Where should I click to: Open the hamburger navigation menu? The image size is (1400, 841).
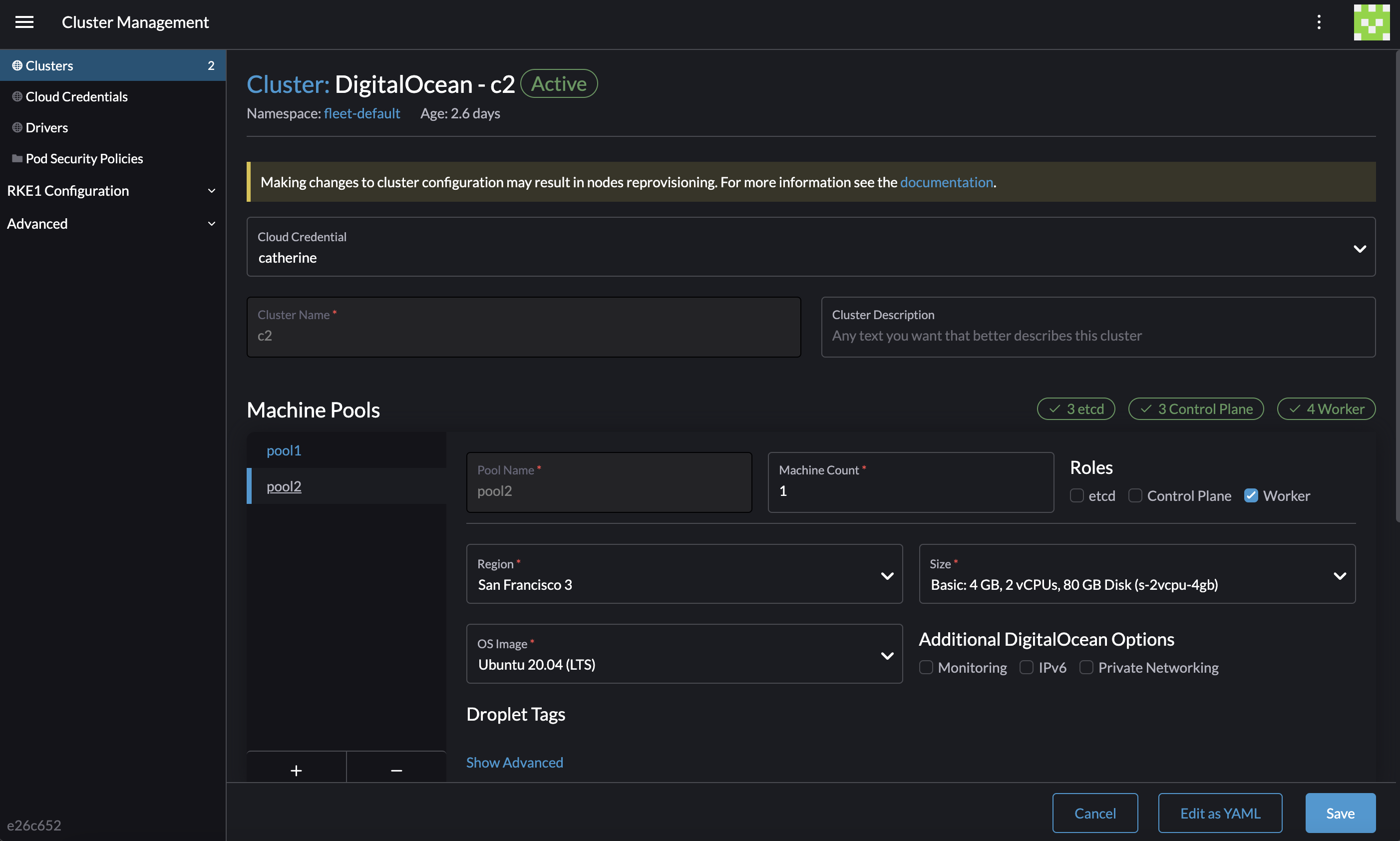(x=24, y=22)
